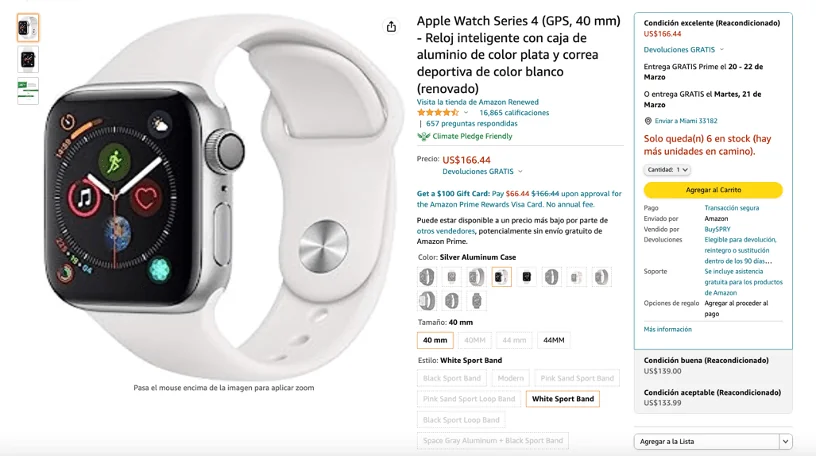Expand the Agregar a la Lista dropdown arrow

click(x=785, y=441)
